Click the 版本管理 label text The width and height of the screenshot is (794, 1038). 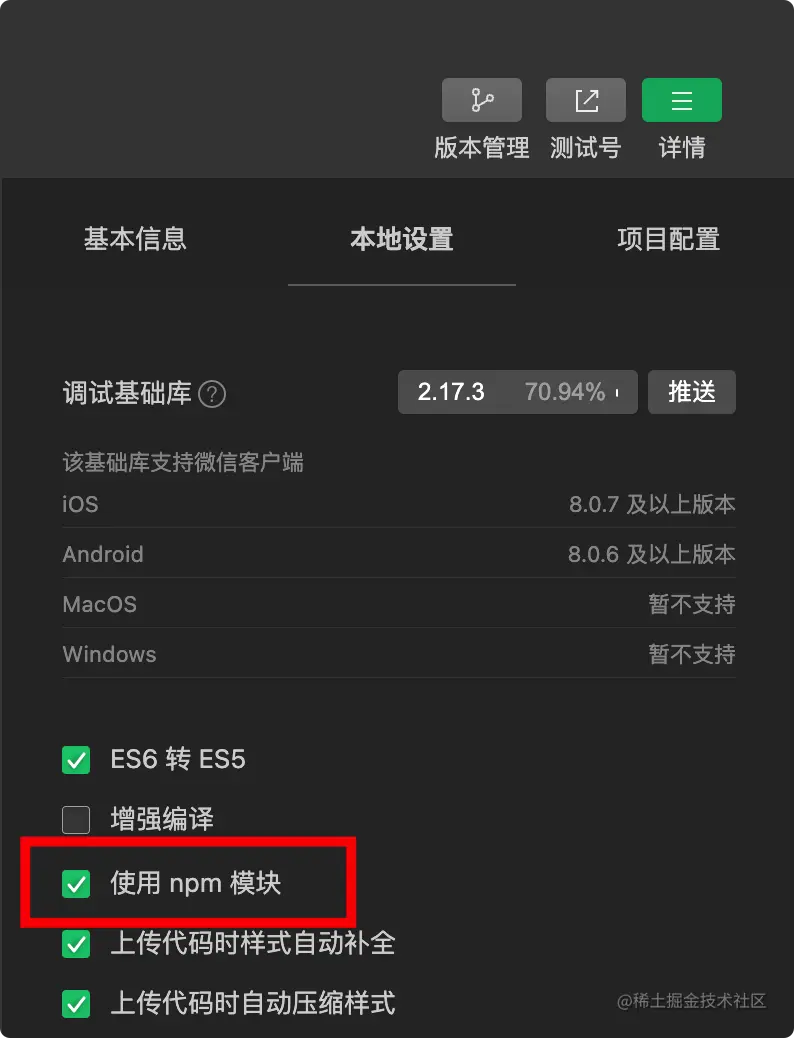click(481, 147)
